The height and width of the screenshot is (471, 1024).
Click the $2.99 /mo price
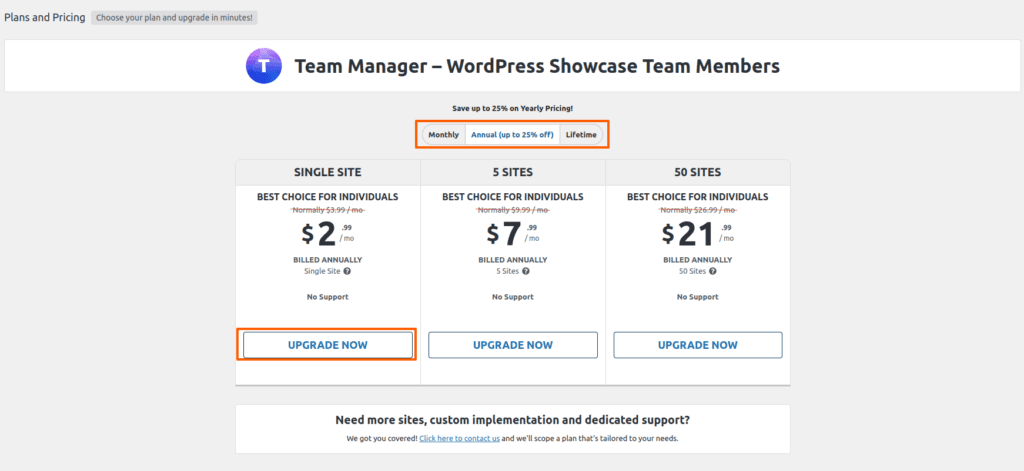[328, 234]
